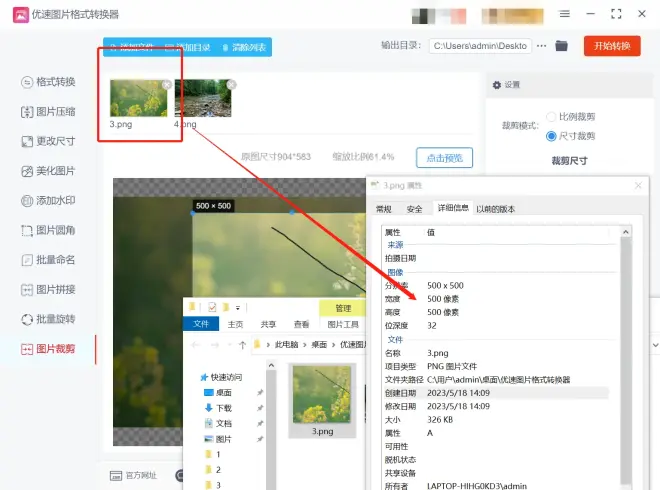Click the app logo in title bar

[x=21, y=15]
